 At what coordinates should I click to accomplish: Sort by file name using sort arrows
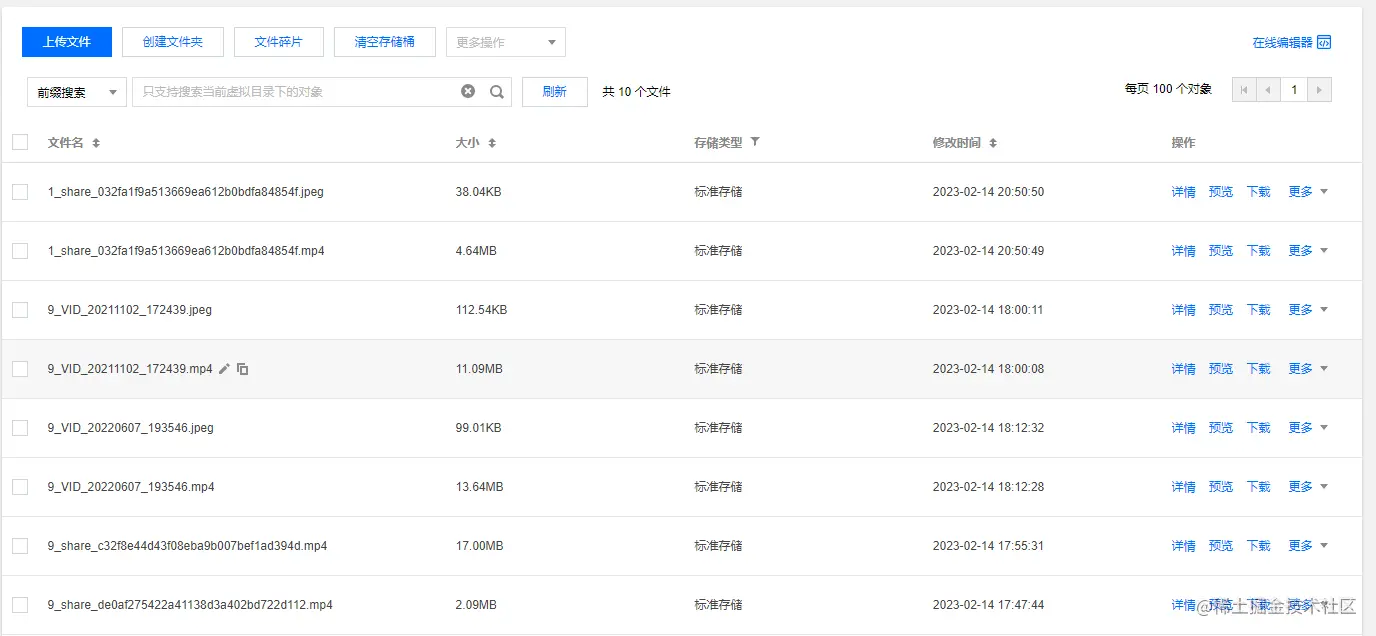[x=96, y=143]
